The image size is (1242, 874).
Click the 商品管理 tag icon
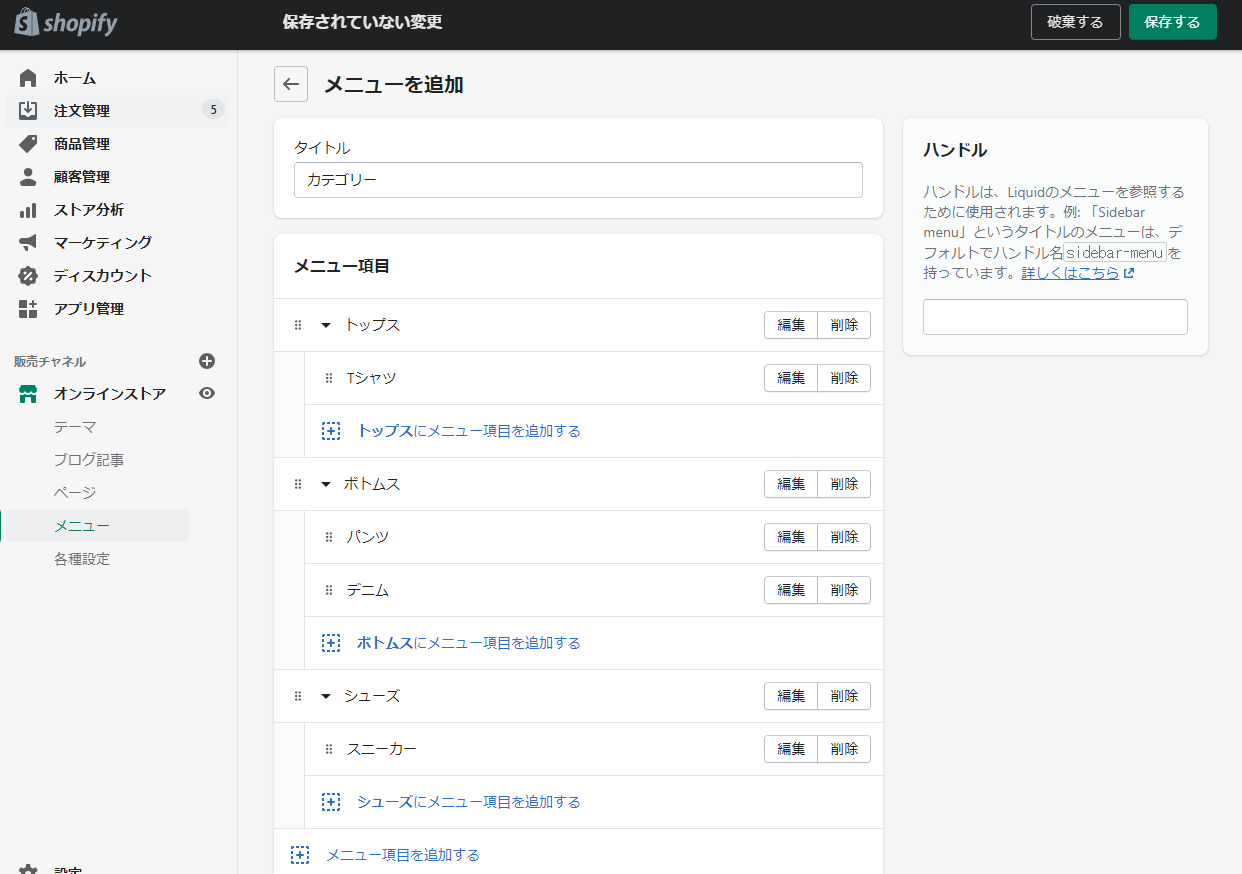pyautogui.click(x=28, y=144)
